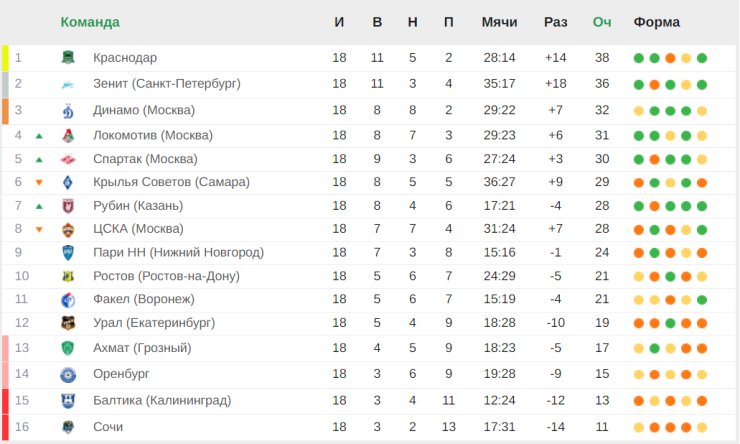The width and height of the screenshot is (740, 444).
Task: Click the Спартак (Москва) club logo
Action: click(x=68, y=159)
